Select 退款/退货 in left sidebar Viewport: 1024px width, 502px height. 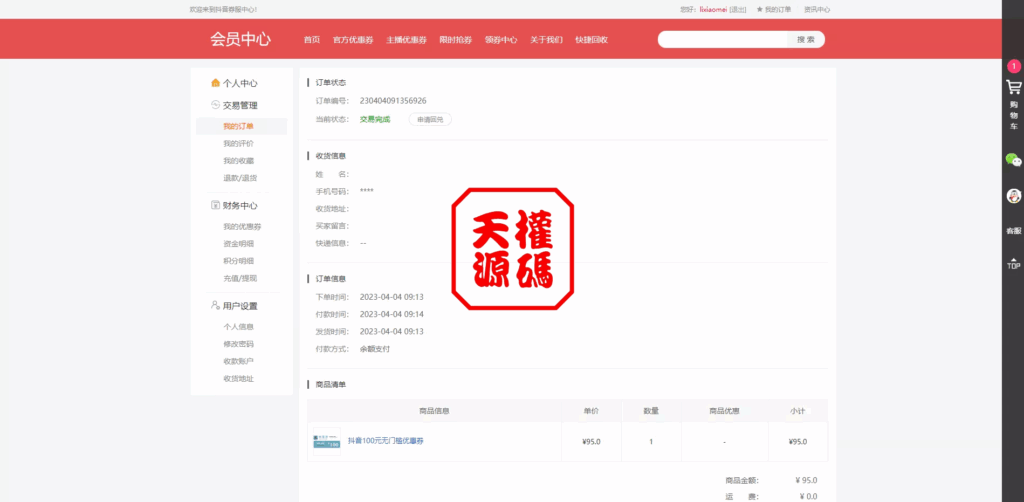(x=240, y=178)
